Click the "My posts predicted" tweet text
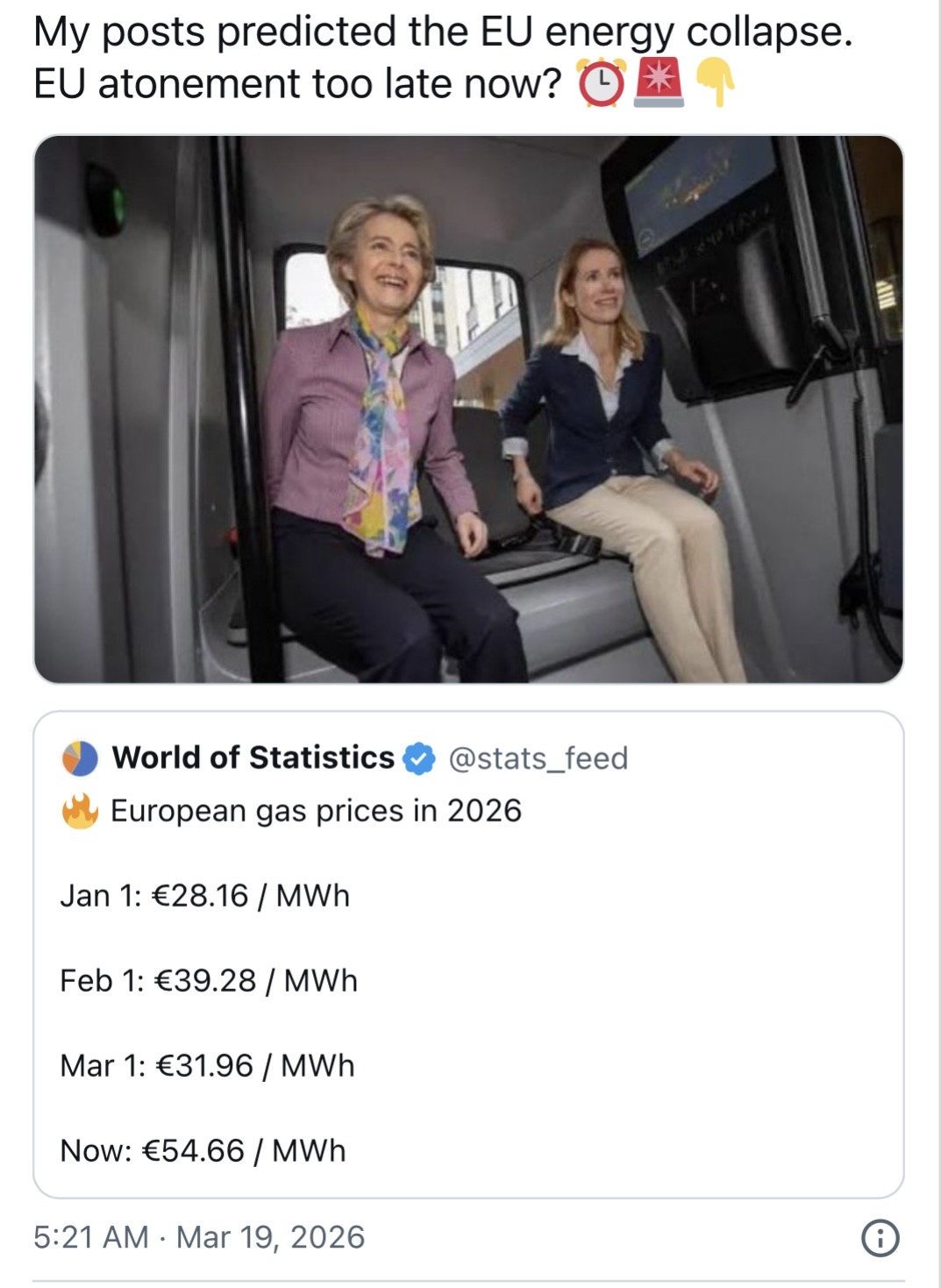Screen dimensions: 941x1288 tap(443, 32)
